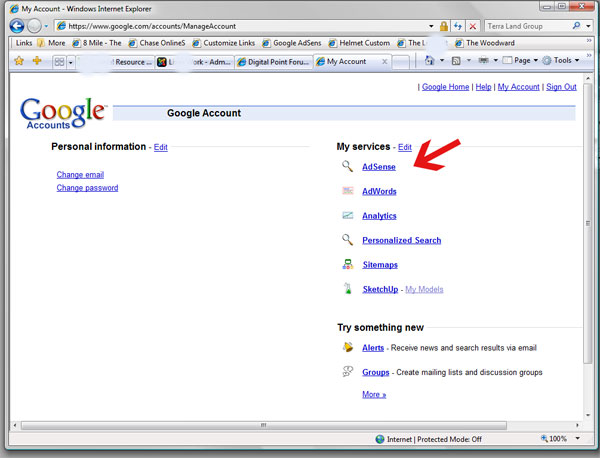Open the More links folder
The image size is (600, 458).
tap(51, 43)
